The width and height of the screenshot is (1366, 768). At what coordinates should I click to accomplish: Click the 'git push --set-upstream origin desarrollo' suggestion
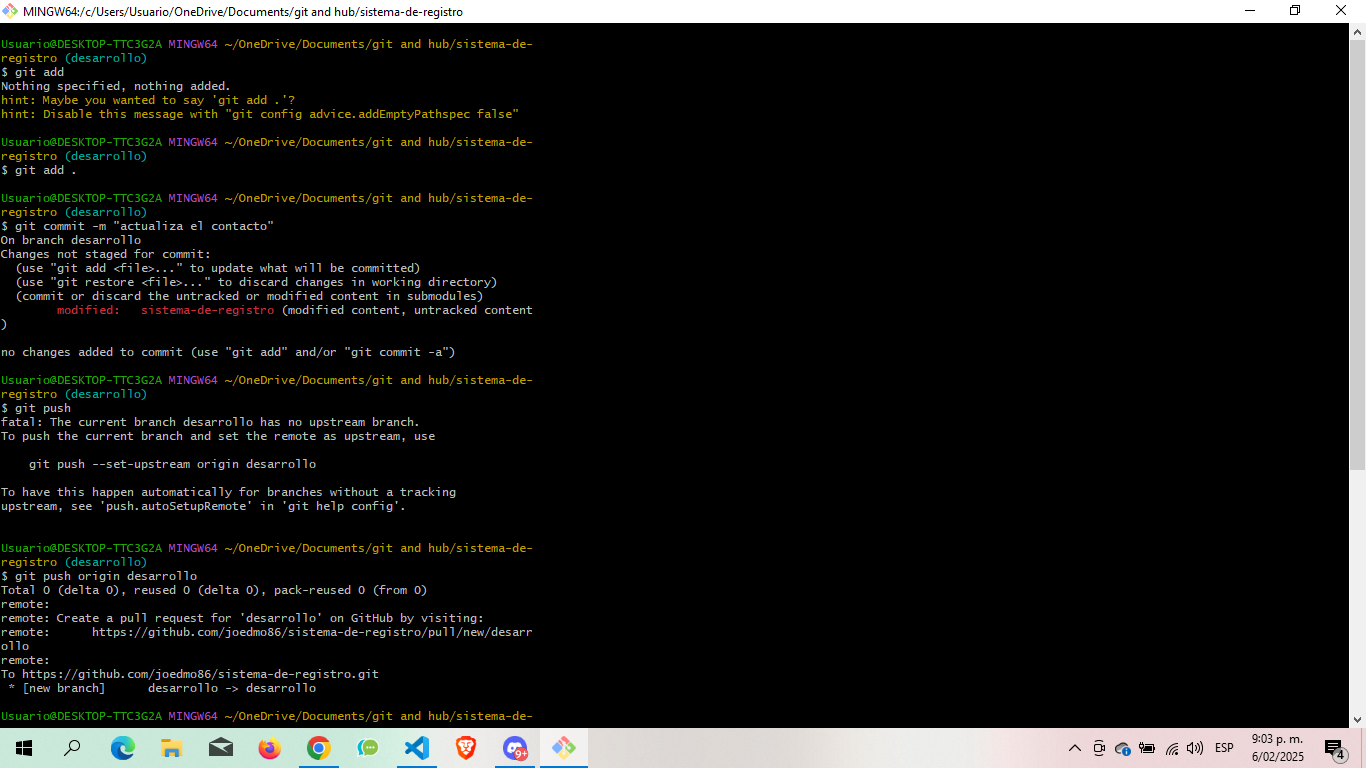tap(172, 464)
